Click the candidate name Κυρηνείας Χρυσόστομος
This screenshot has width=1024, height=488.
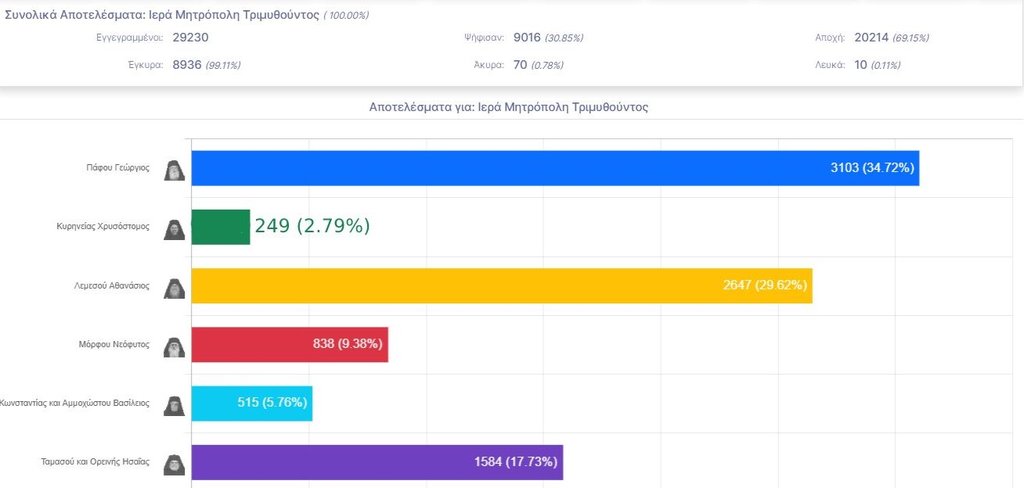click(103, 227)
